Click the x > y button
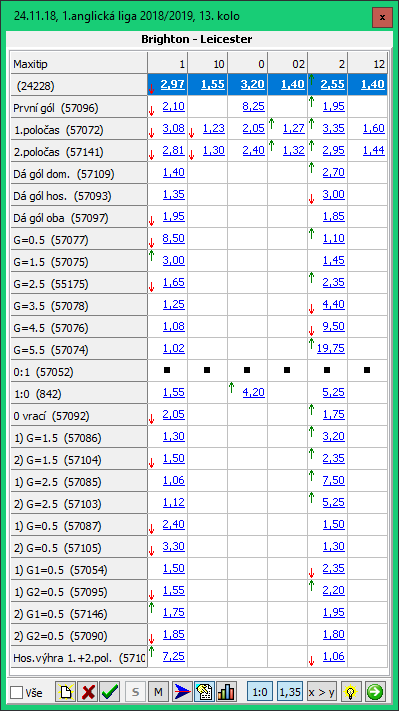The image size is (399, 711). [321, 692]
